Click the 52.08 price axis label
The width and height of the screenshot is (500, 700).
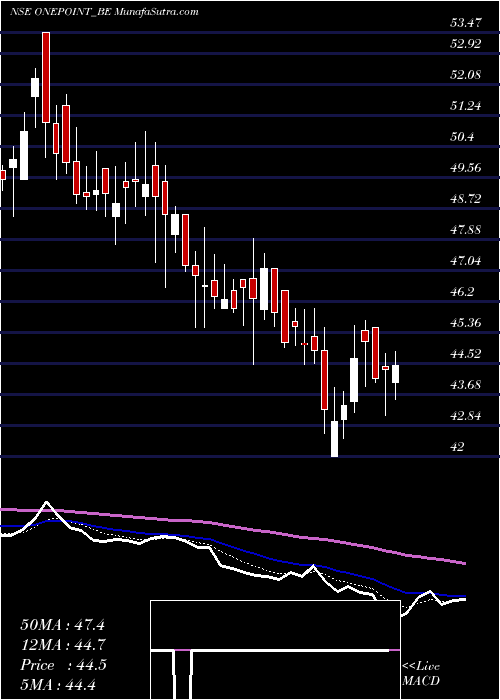pyautogui.click(x=466, y=75)
